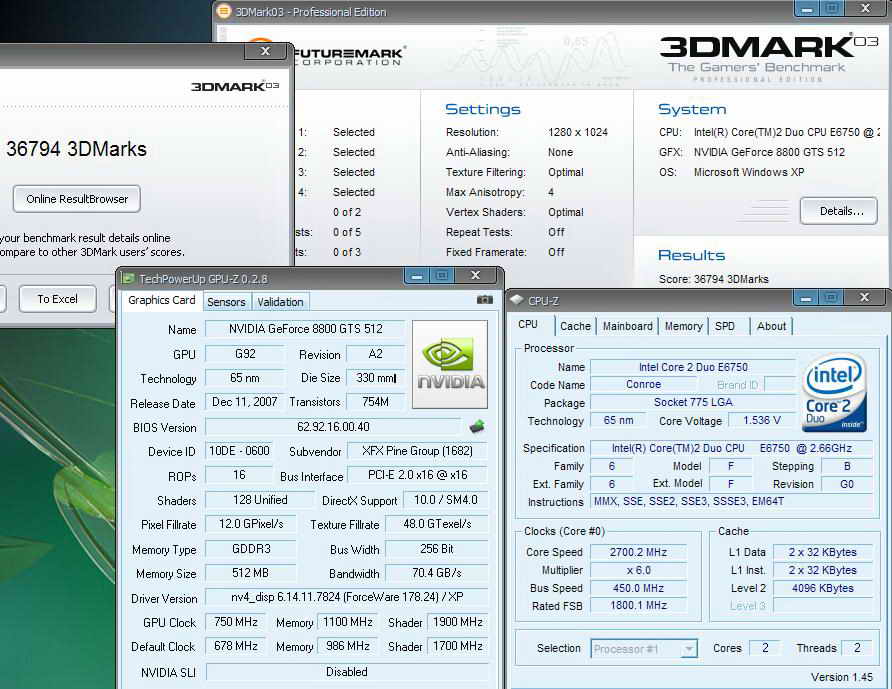Open the Memory tab in CPU-Z
The image size is (892, 689).
(683, 327)
